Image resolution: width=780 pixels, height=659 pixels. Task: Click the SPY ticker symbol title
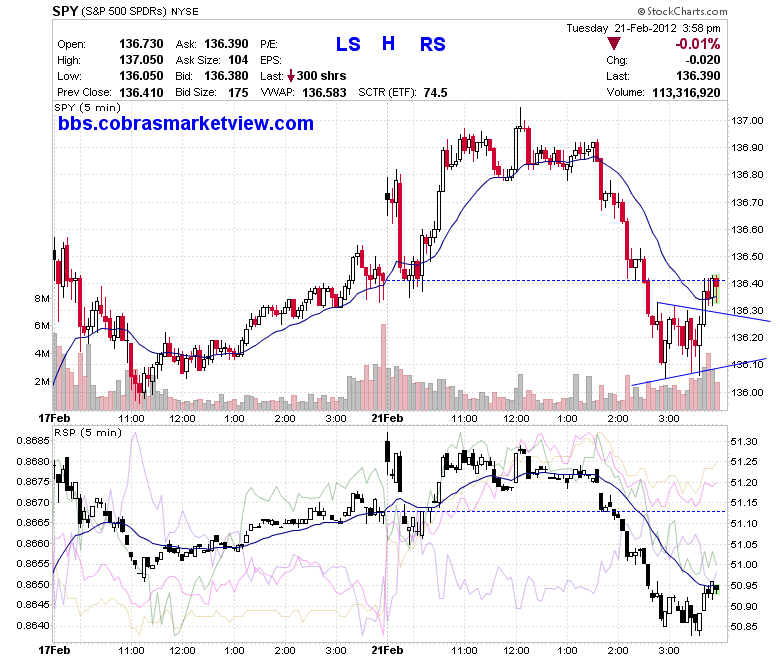(x=65, y=10)
